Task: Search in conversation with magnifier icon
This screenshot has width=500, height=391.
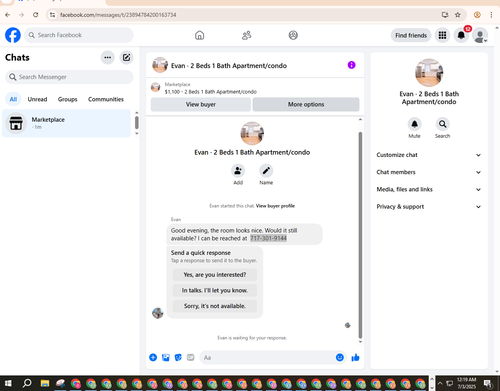Action: point(442,124)
